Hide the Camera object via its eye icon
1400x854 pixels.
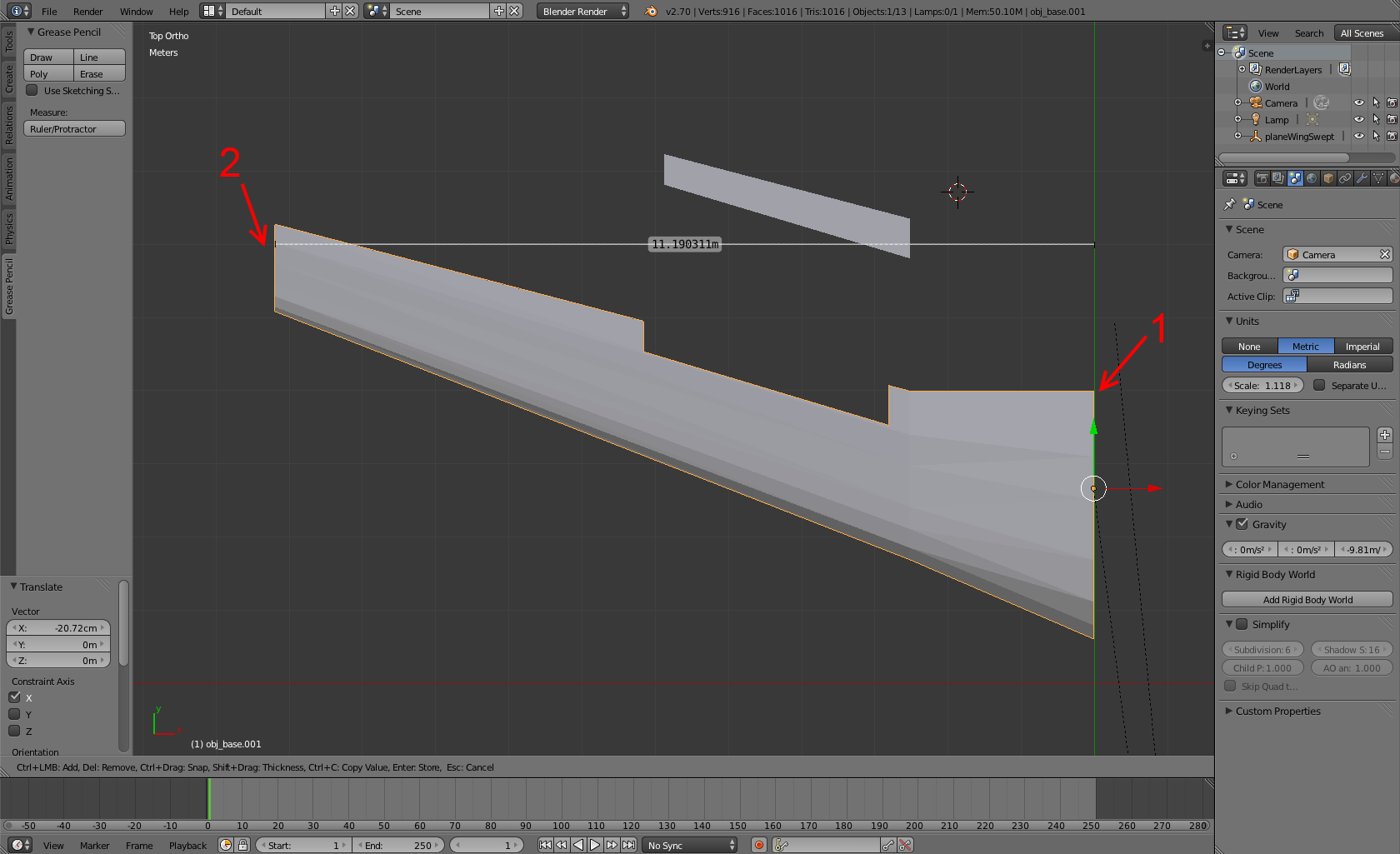coord(1359,103)
